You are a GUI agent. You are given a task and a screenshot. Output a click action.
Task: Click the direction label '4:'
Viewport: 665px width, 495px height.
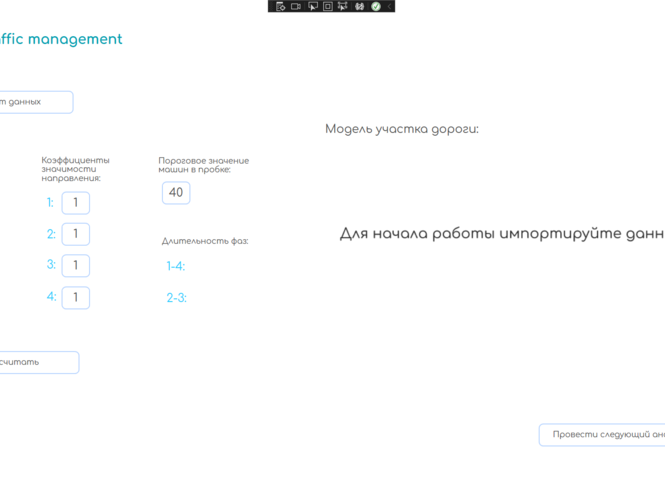click(51, 296)
